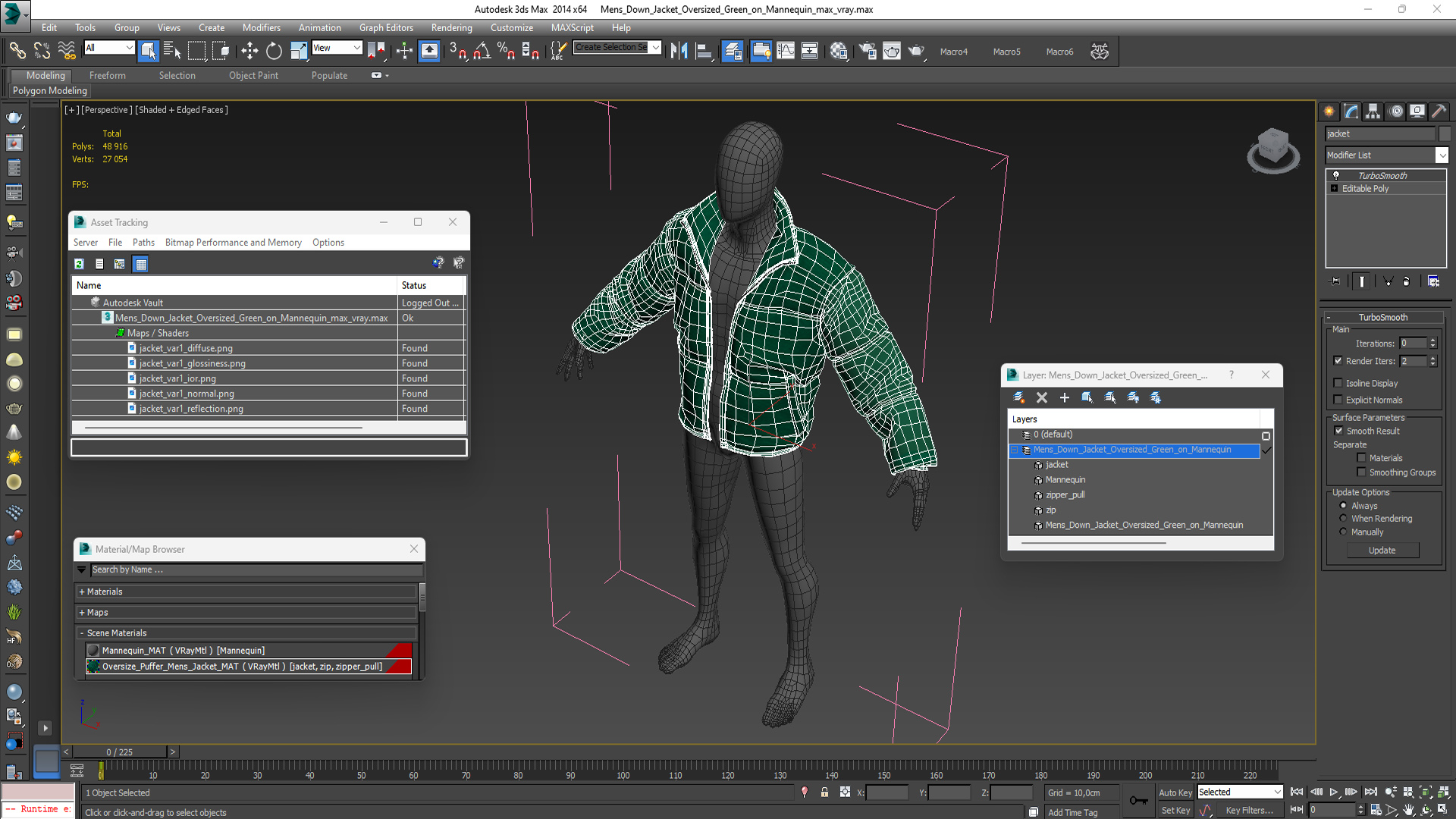Open Paths menu in Asset Tracking

coord(143,242)
